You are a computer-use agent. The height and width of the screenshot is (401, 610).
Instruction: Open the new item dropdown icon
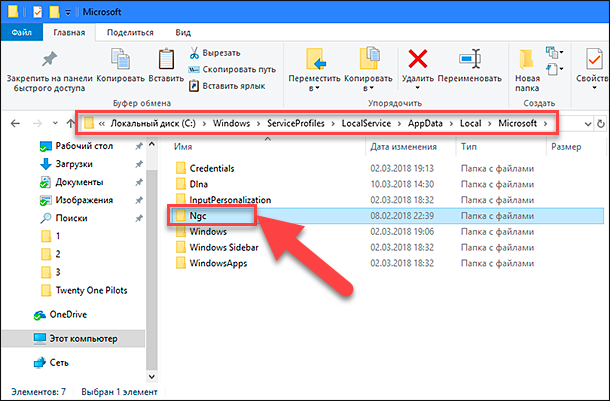(555, 52)
